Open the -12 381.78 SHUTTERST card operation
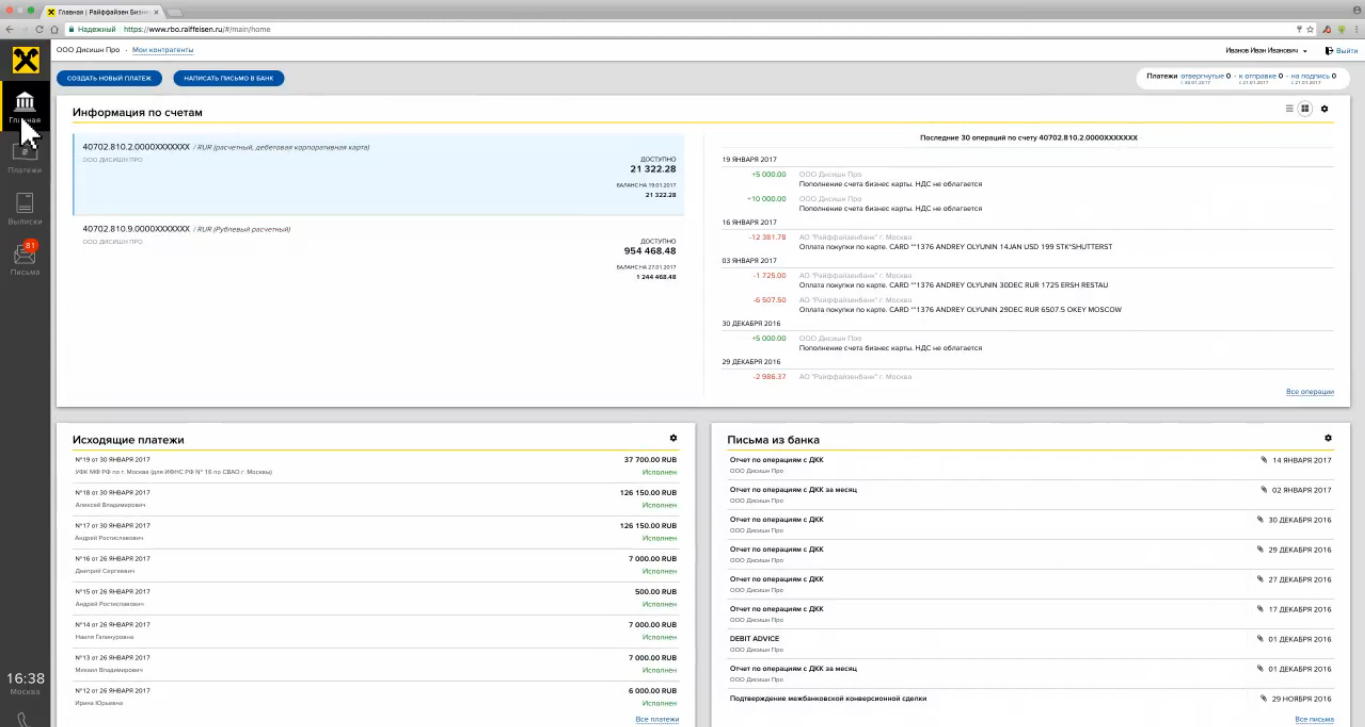The width and height of the screenshot is (1365, 727). point(1028,242)
